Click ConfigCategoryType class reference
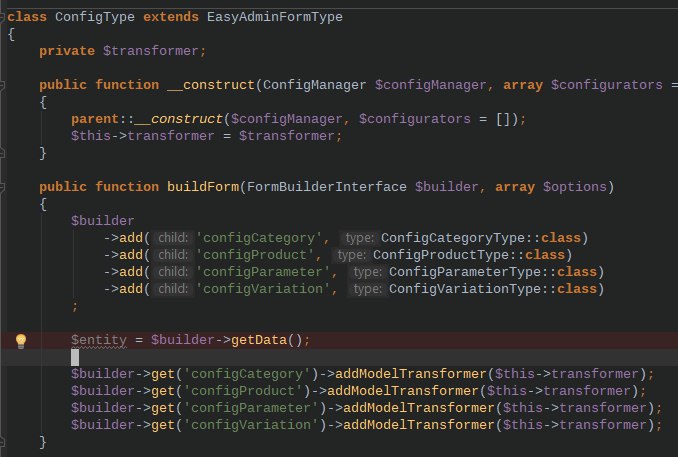This screenshot has height=457, width=678. pos(453,238)
